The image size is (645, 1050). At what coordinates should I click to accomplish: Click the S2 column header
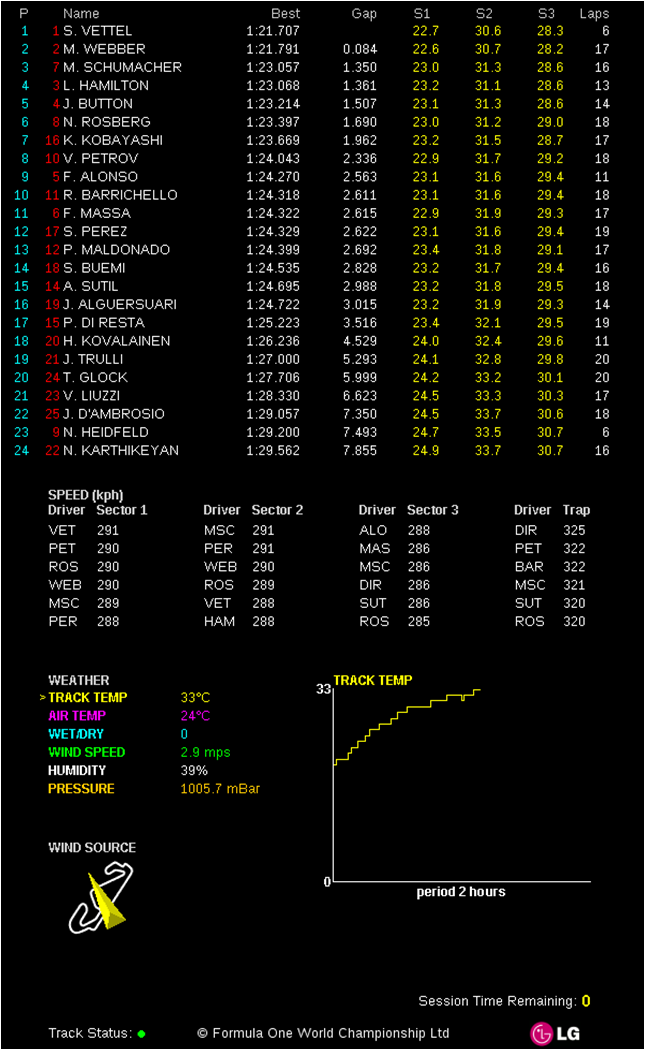484,13
